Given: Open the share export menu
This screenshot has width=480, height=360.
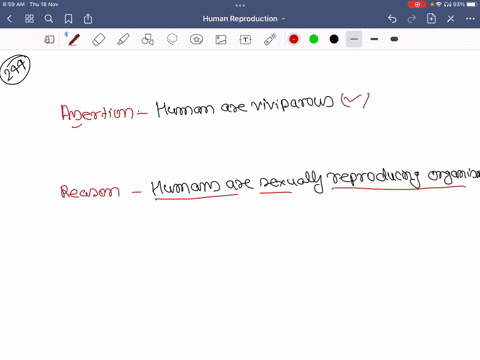Looking at the screenshot, I should coord(88,19).
